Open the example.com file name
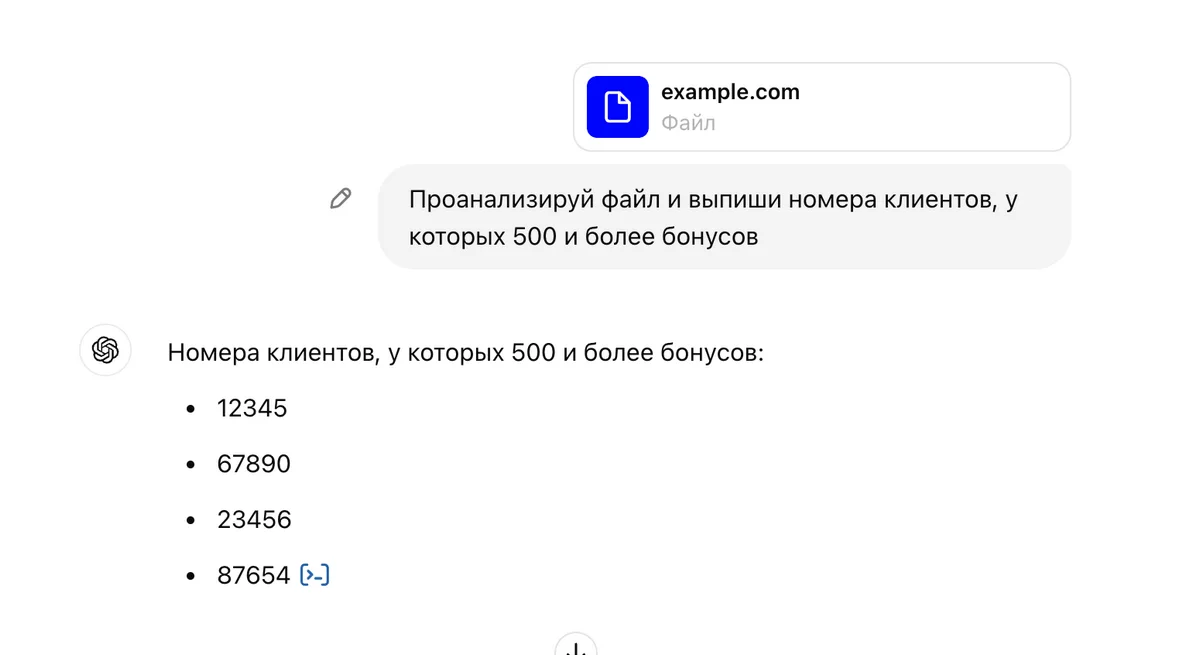 click(x=730, y=92)
